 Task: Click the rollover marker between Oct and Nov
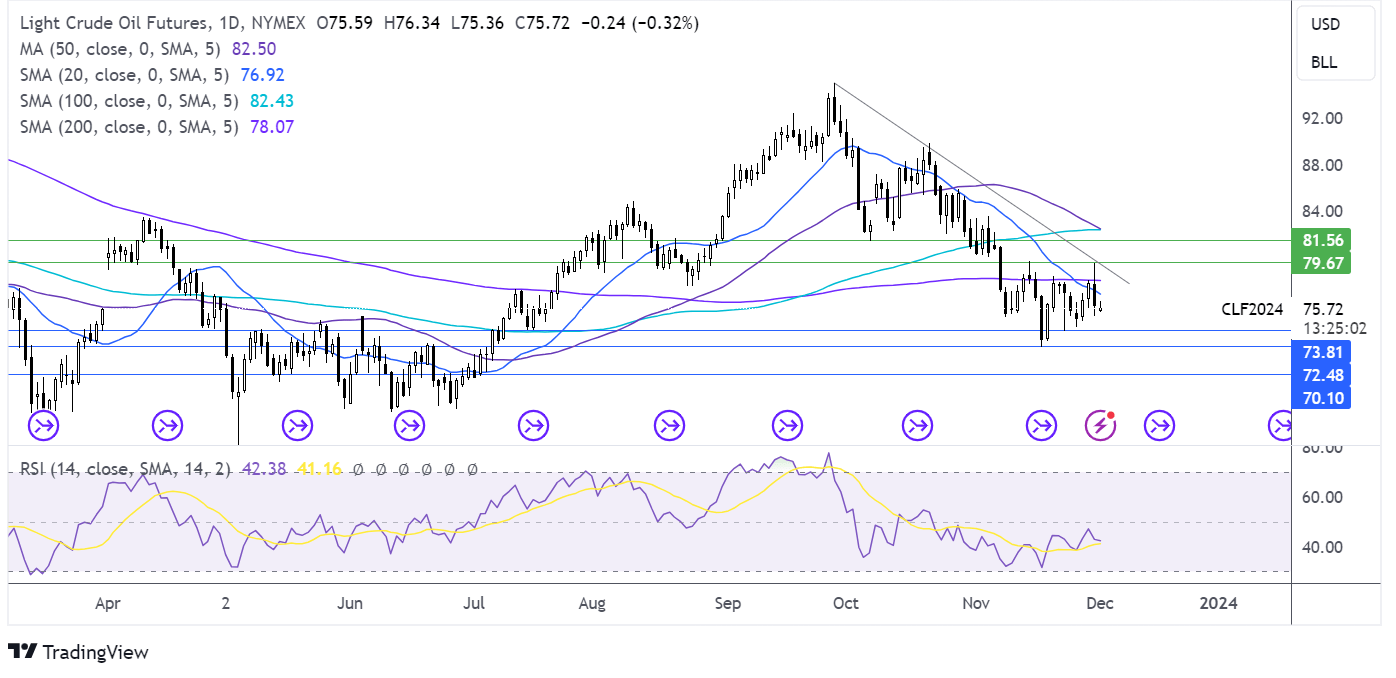coord(917,427)
